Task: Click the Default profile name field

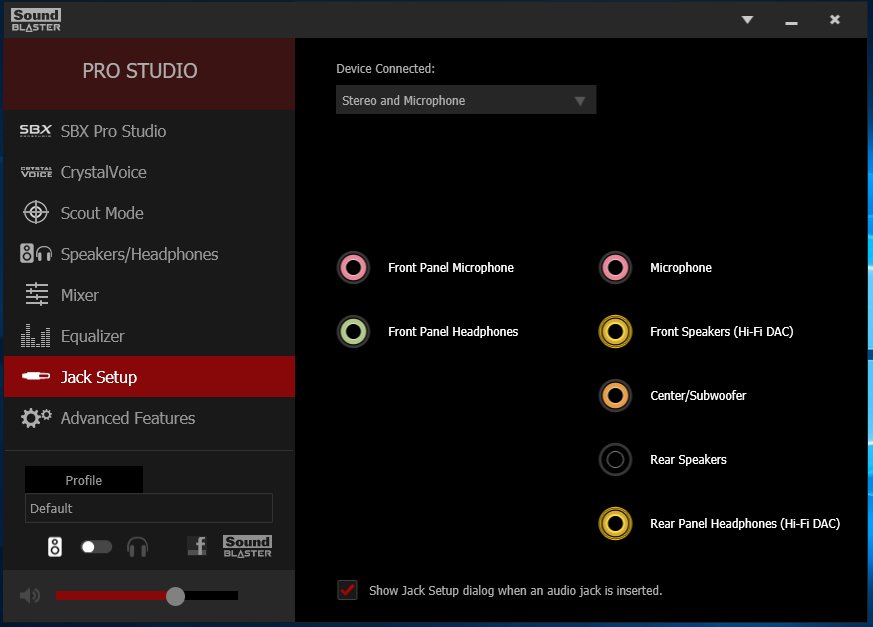Action: pos(148,508)
